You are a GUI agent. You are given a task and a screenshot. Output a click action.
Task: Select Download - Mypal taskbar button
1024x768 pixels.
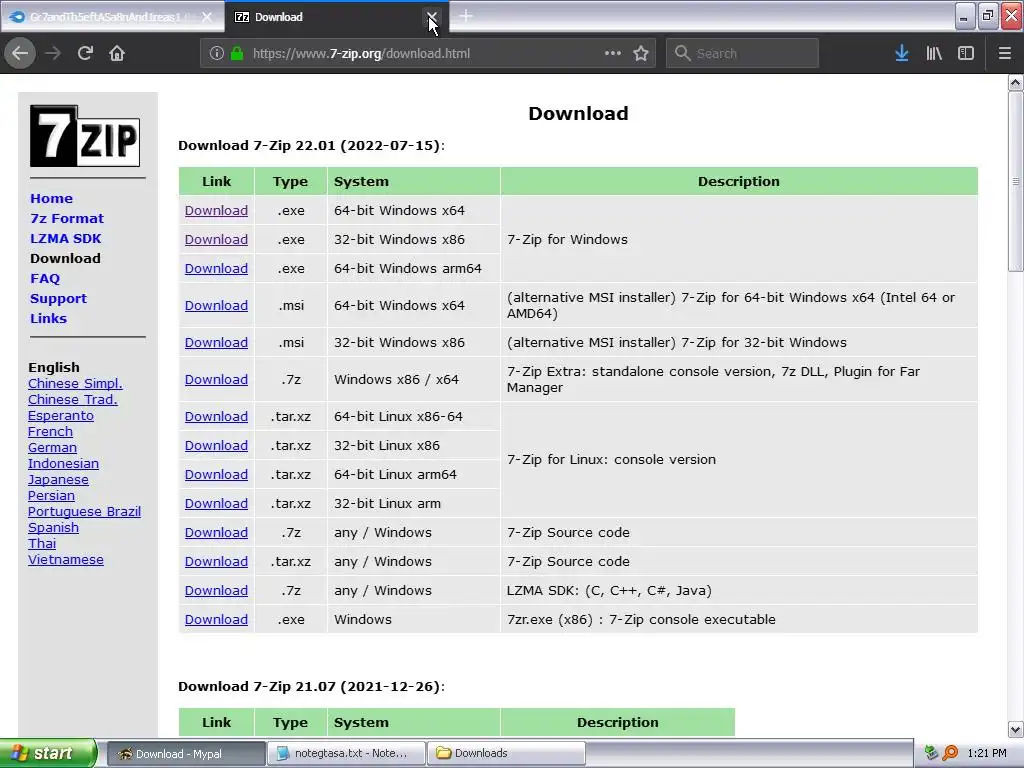186,753
